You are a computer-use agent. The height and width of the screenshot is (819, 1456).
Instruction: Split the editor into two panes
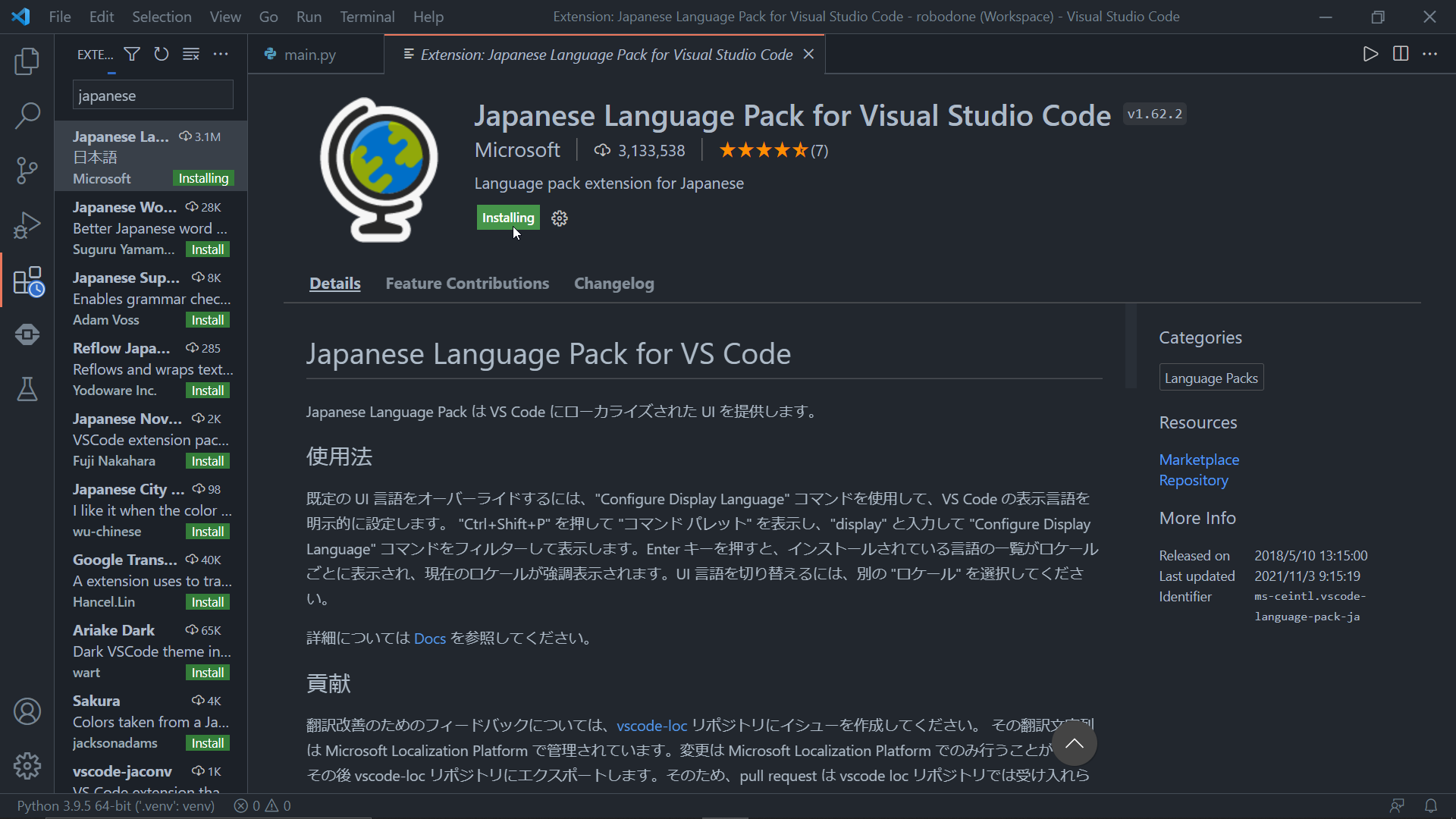[x=1400, y=54]
